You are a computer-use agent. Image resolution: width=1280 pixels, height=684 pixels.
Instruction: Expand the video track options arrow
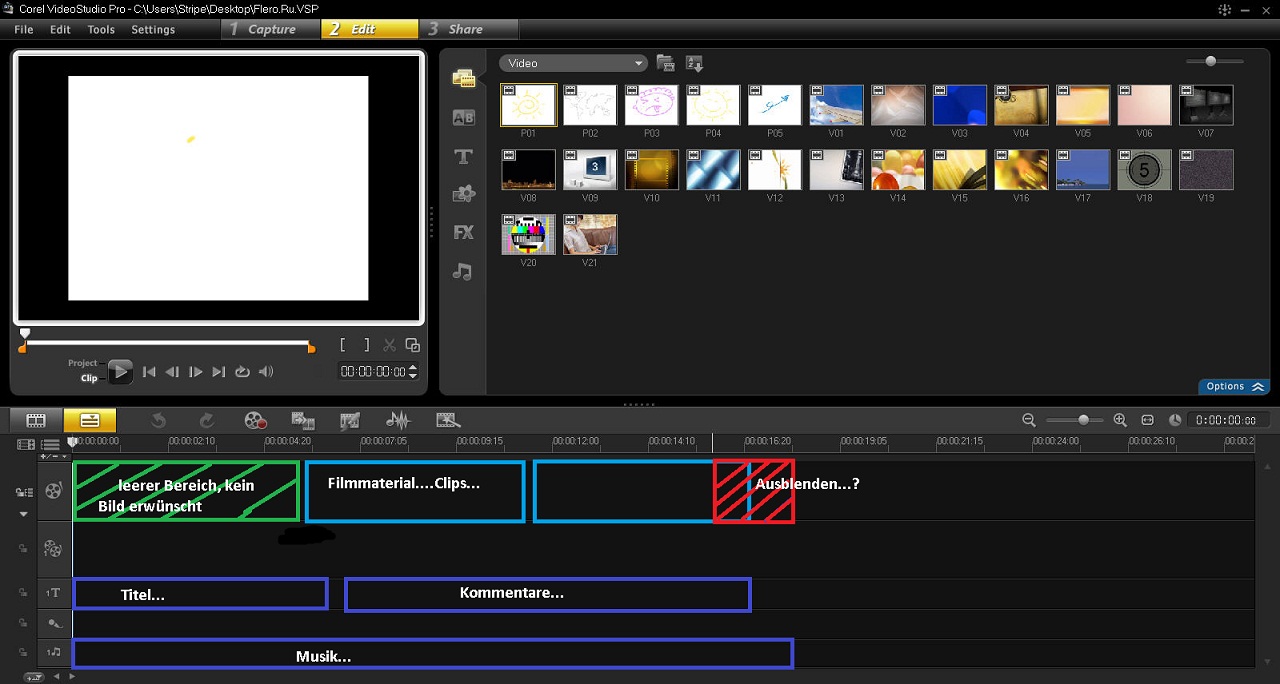pyautogui.click(x=24, y=514)
